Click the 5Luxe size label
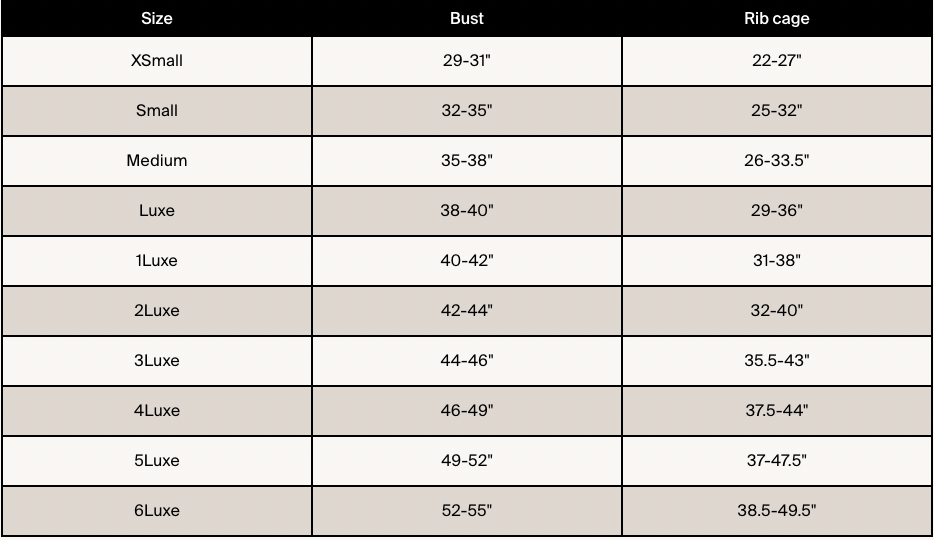This screenshot has width=934, height=540. point(157,461)
